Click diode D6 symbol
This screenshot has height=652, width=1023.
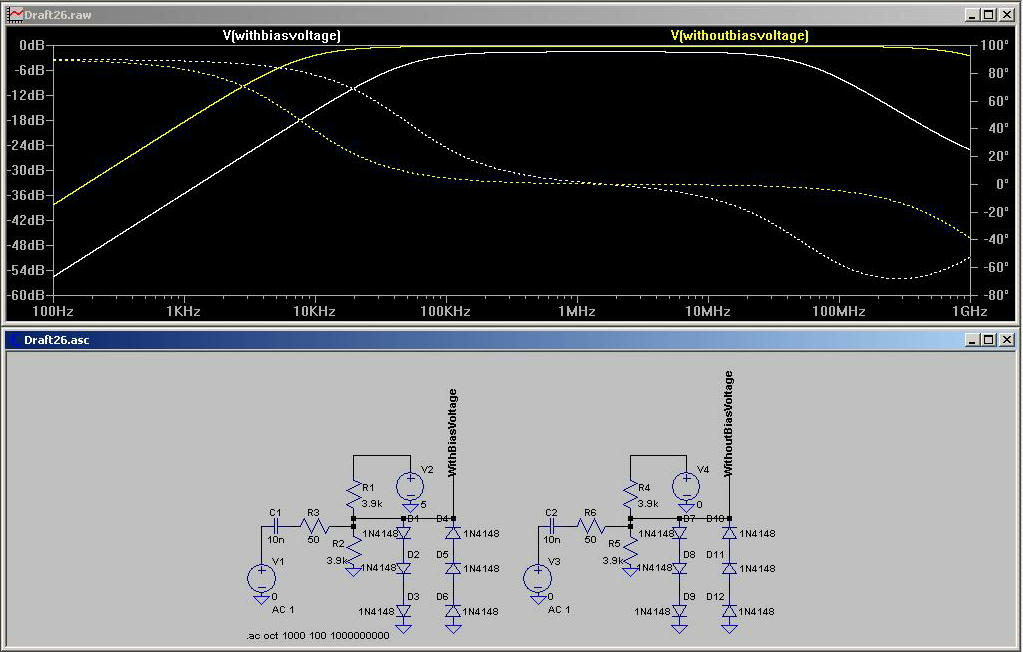(x=453, y=612)
